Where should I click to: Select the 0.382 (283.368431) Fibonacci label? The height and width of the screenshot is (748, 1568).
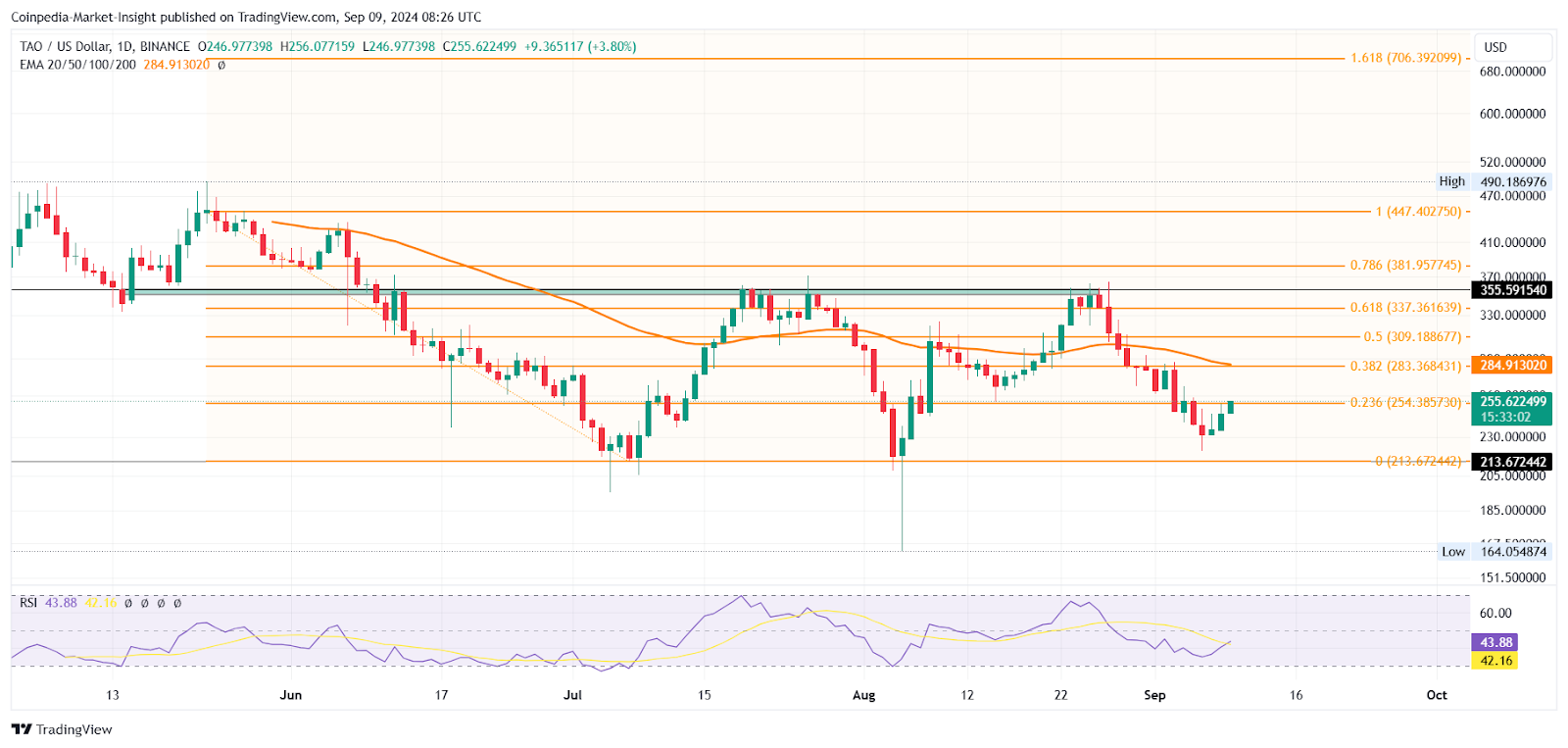click(1405, 367)
